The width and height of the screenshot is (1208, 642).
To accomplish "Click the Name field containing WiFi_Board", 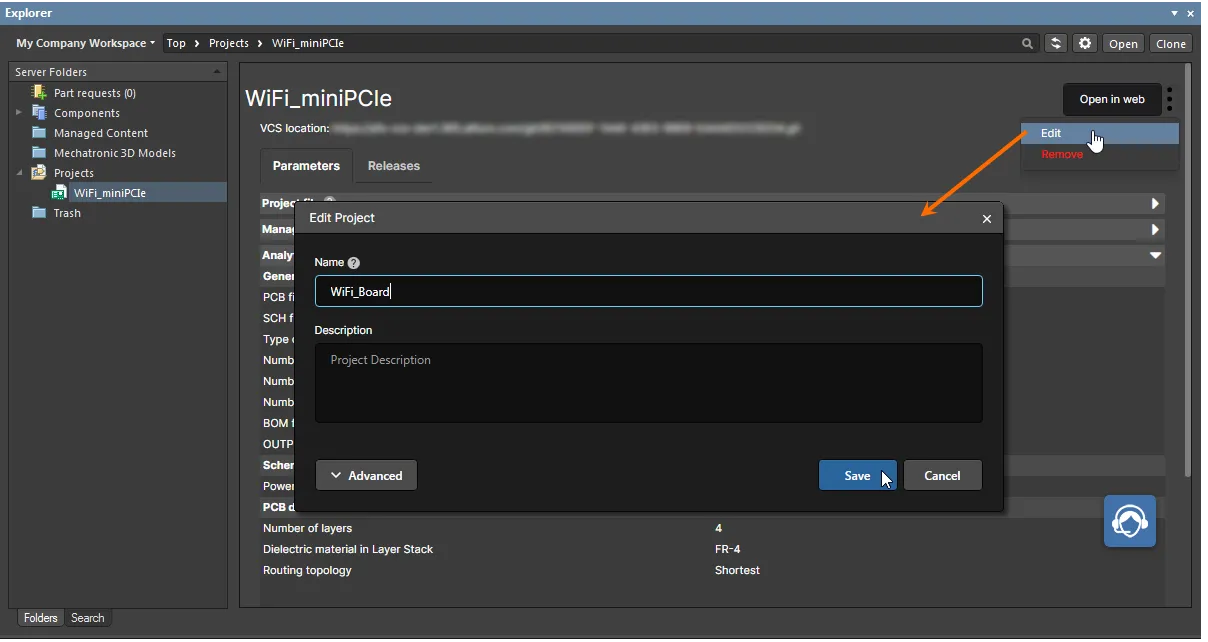I will 648,291.
